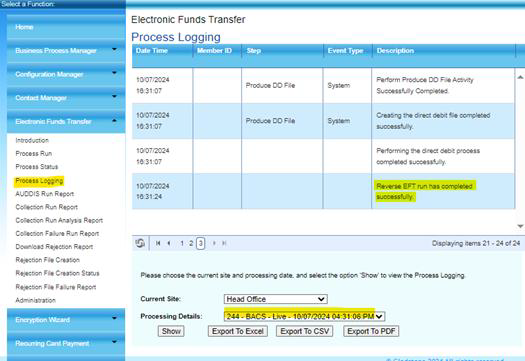The width and height of the screenshot is (525, 361).
Task: Select the 16:31:24 date time cell
Action: pyautogui.click(x=162, y=191)
